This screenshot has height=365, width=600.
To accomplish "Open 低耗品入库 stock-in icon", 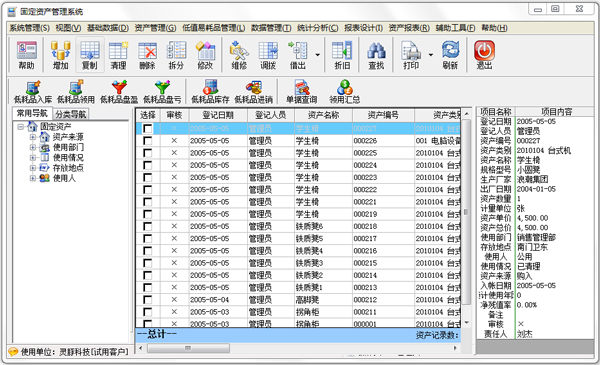I will (33, 92).
